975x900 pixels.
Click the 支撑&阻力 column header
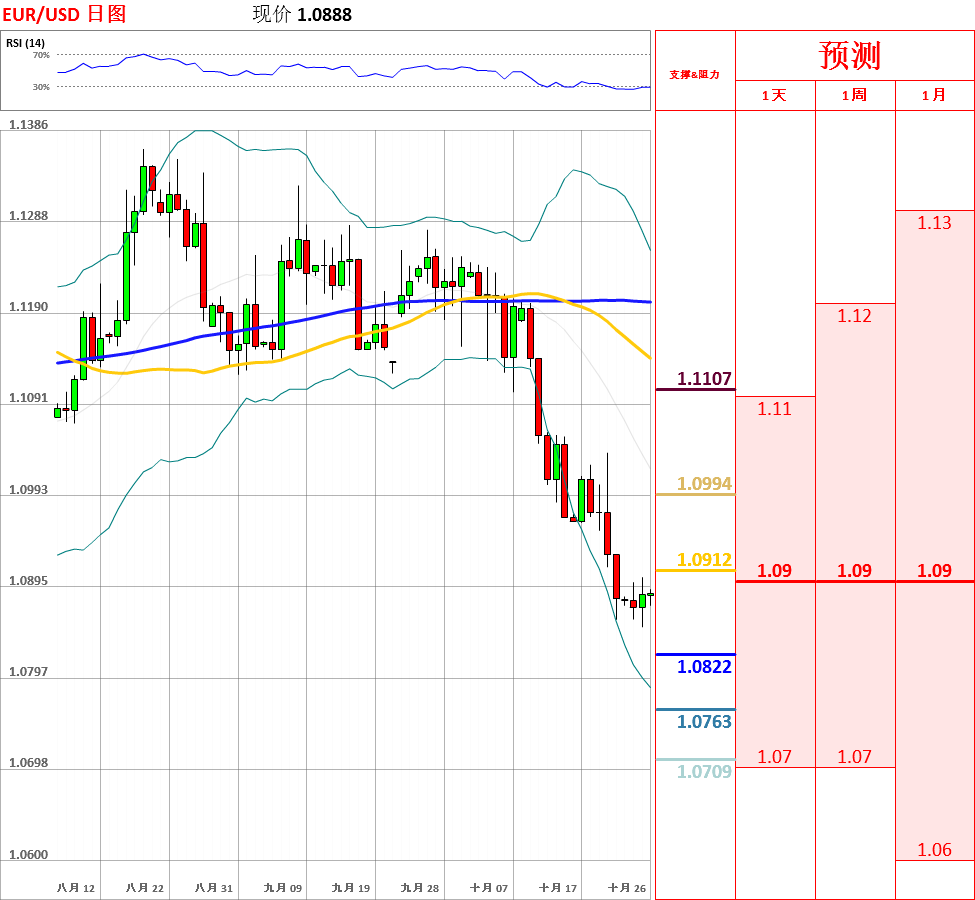(x=694, y=74)
